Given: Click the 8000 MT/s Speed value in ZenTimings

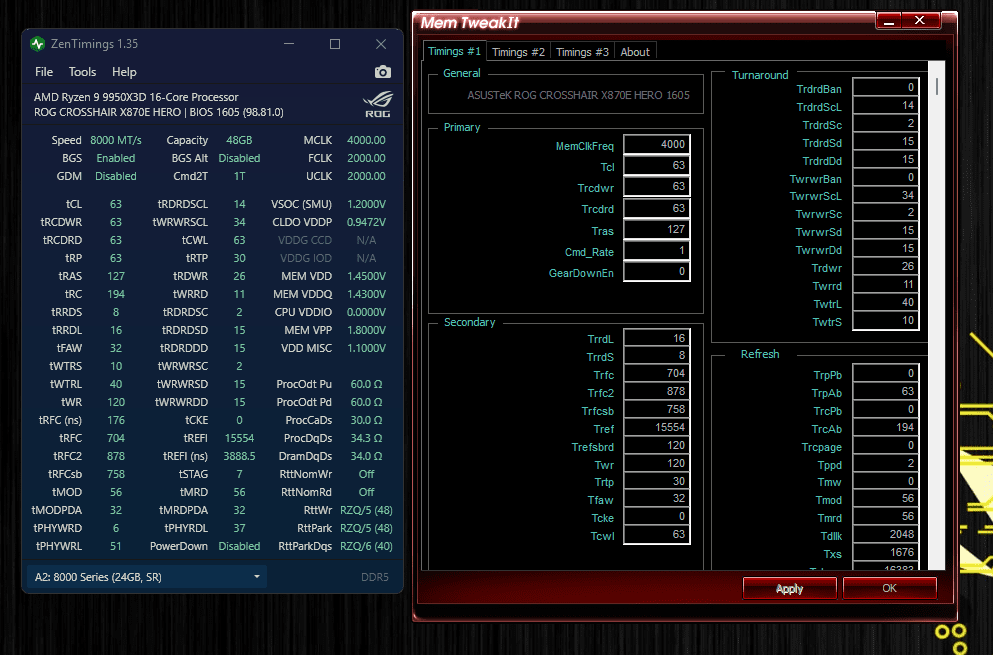Looking at the screenshot, I should pos(116,140).
